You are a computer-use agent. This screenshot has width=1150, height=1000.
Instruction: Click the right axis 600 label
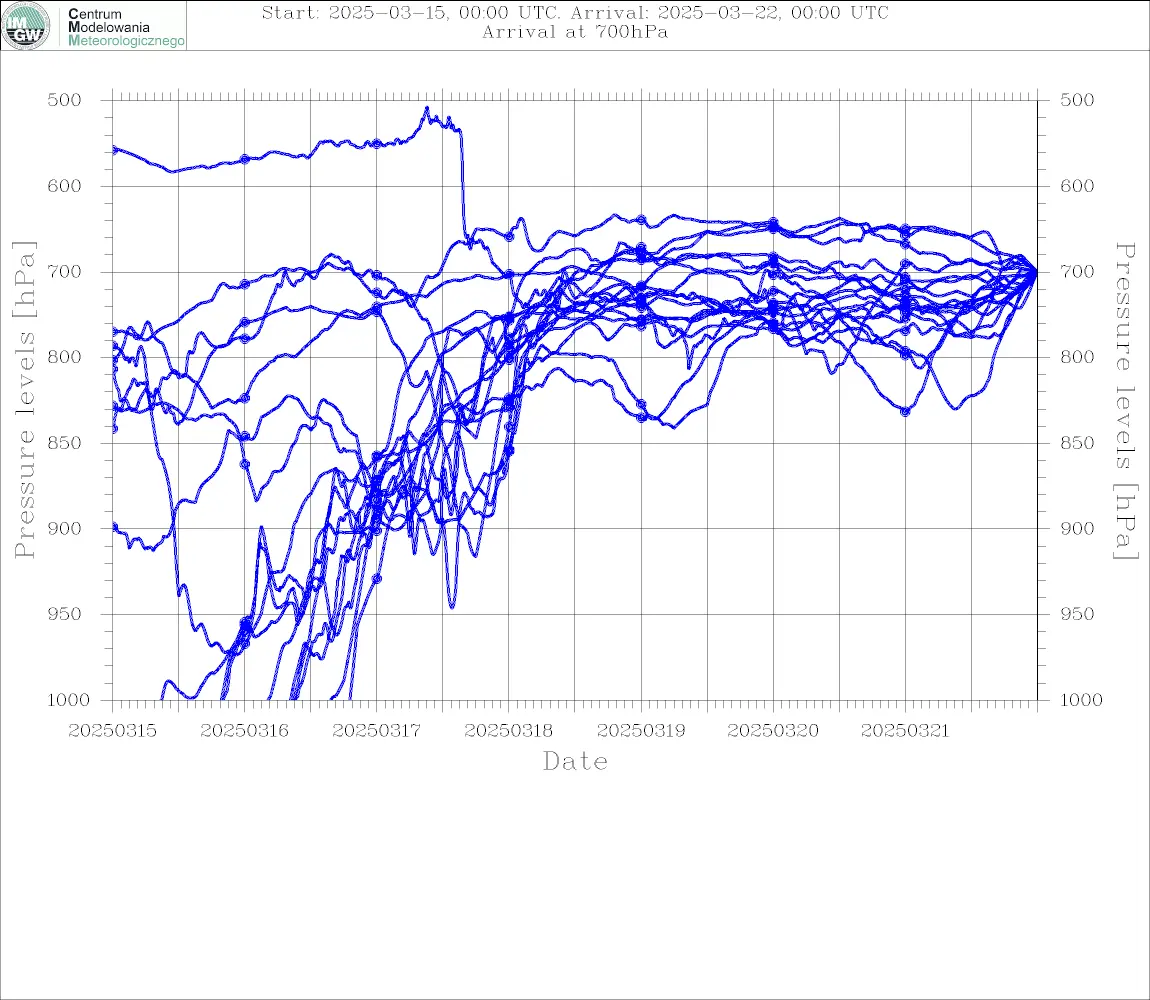coord(1077,186)
